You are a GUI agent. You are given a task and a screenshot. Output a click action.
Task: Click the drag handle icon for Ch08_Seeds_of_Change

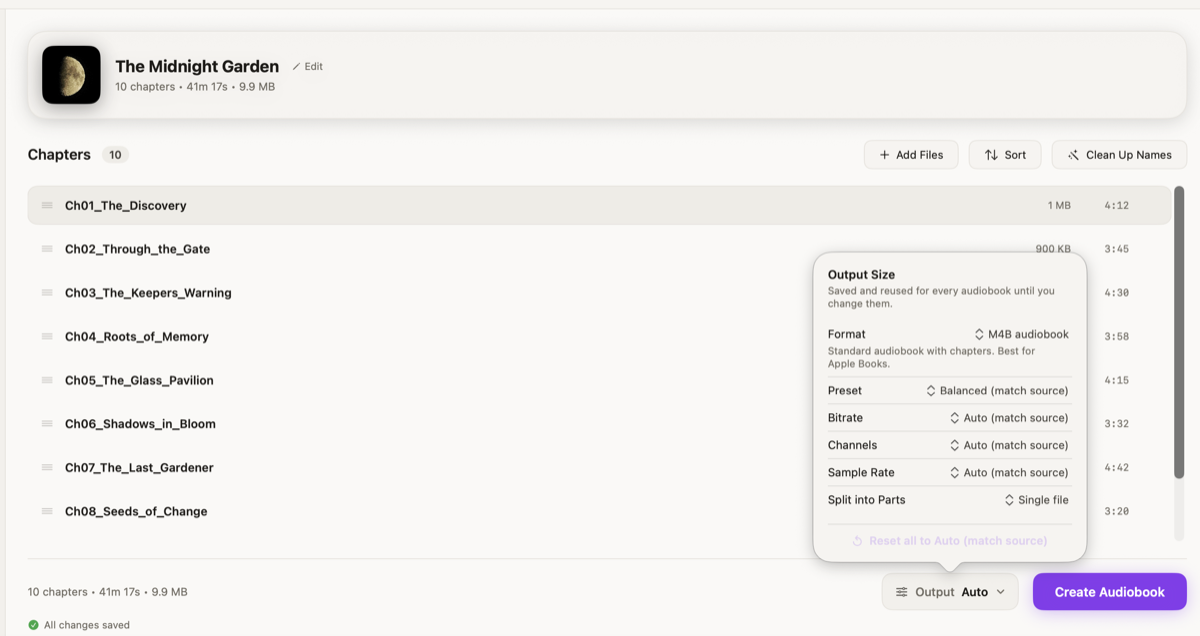(47, 511)
